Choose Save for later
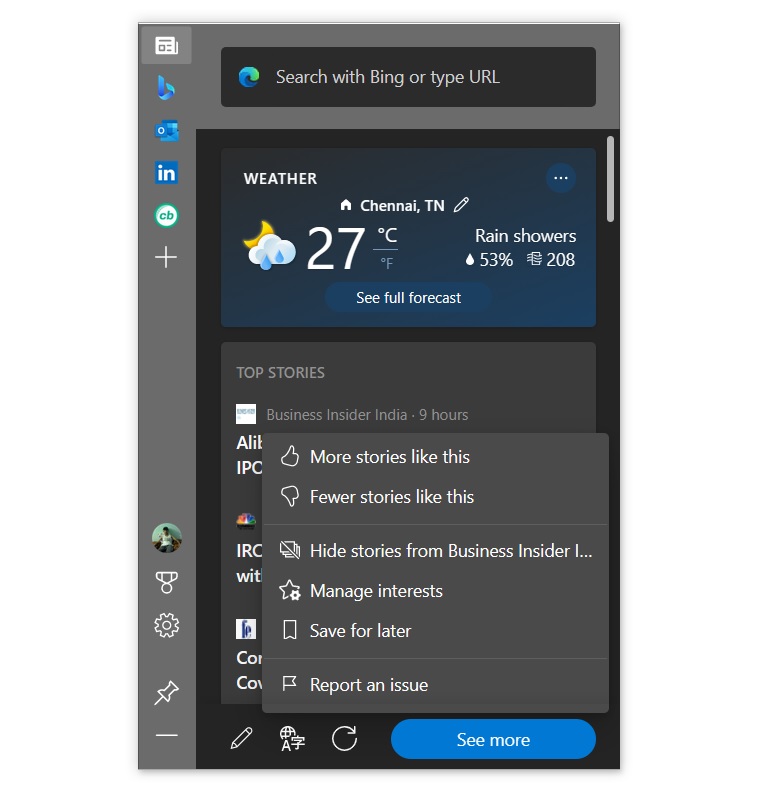Image resolution: width=759 pixels, height=789 pixels. point(436,631)
